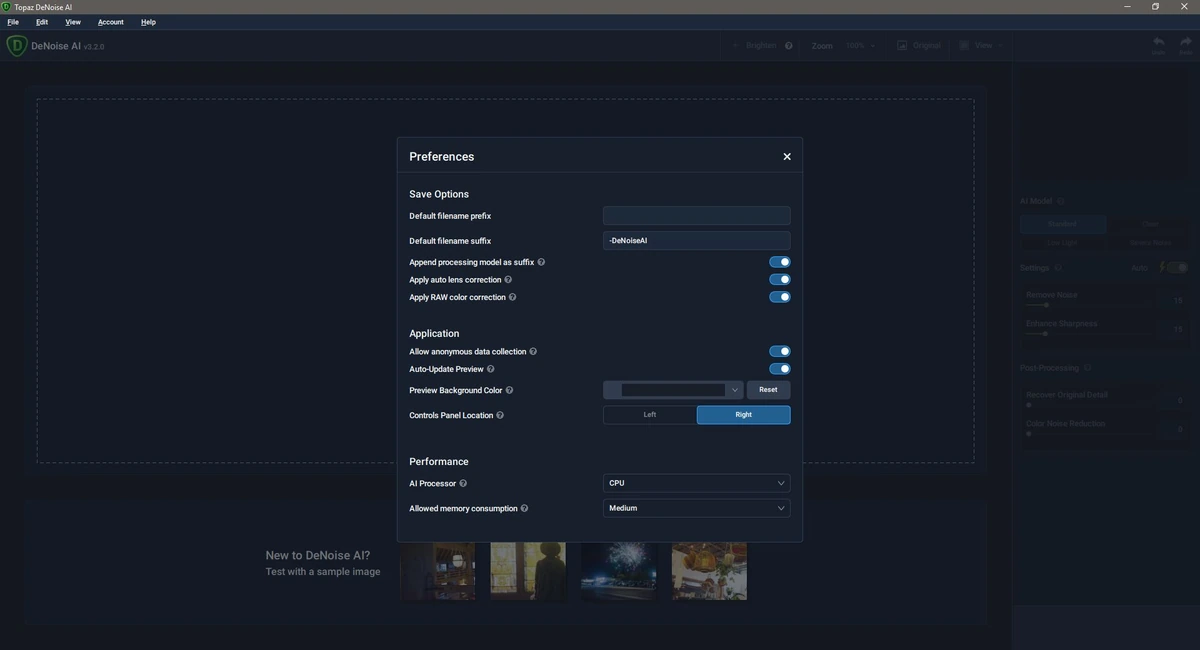This screenshot has height=650, width=1200.
Task: Click the Enhance Sharpness slider
Action: click(1089, 334)
